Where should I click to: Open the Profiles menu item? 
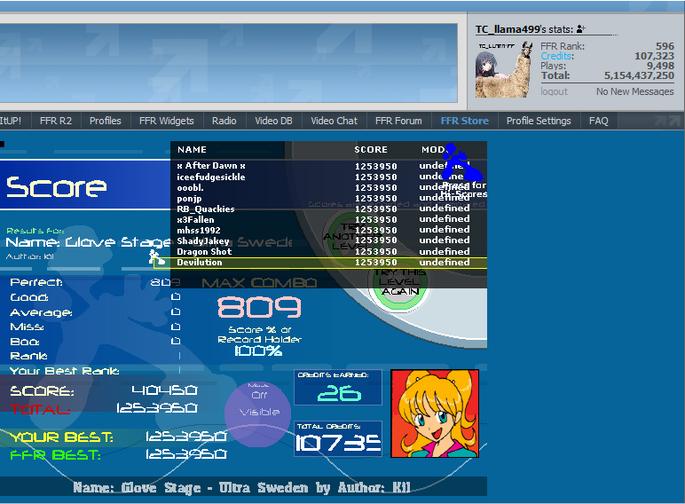click(x=105, y=121)
